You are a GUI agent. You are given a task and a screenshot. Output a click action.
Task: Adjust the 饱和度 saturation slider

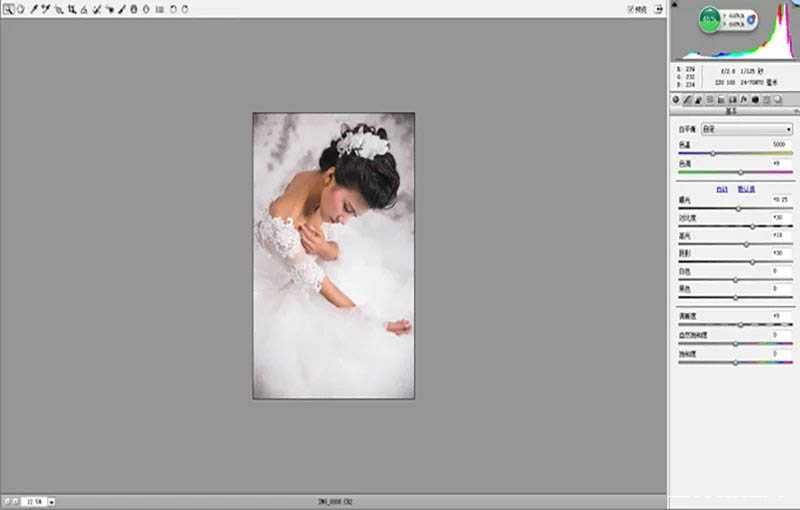(735, 363)
